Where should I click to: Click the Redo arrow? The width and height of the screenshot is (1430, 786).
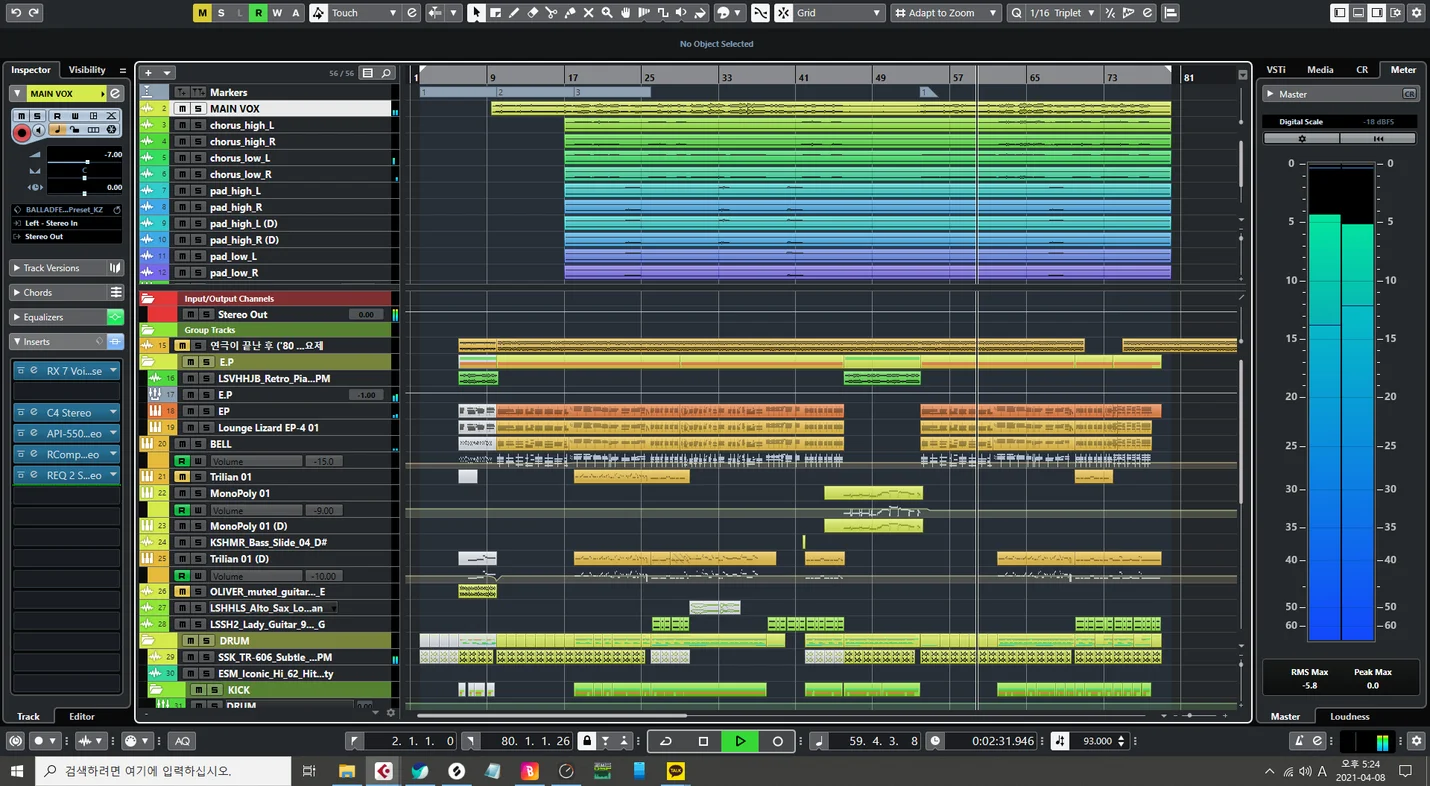tap(34, 13)
